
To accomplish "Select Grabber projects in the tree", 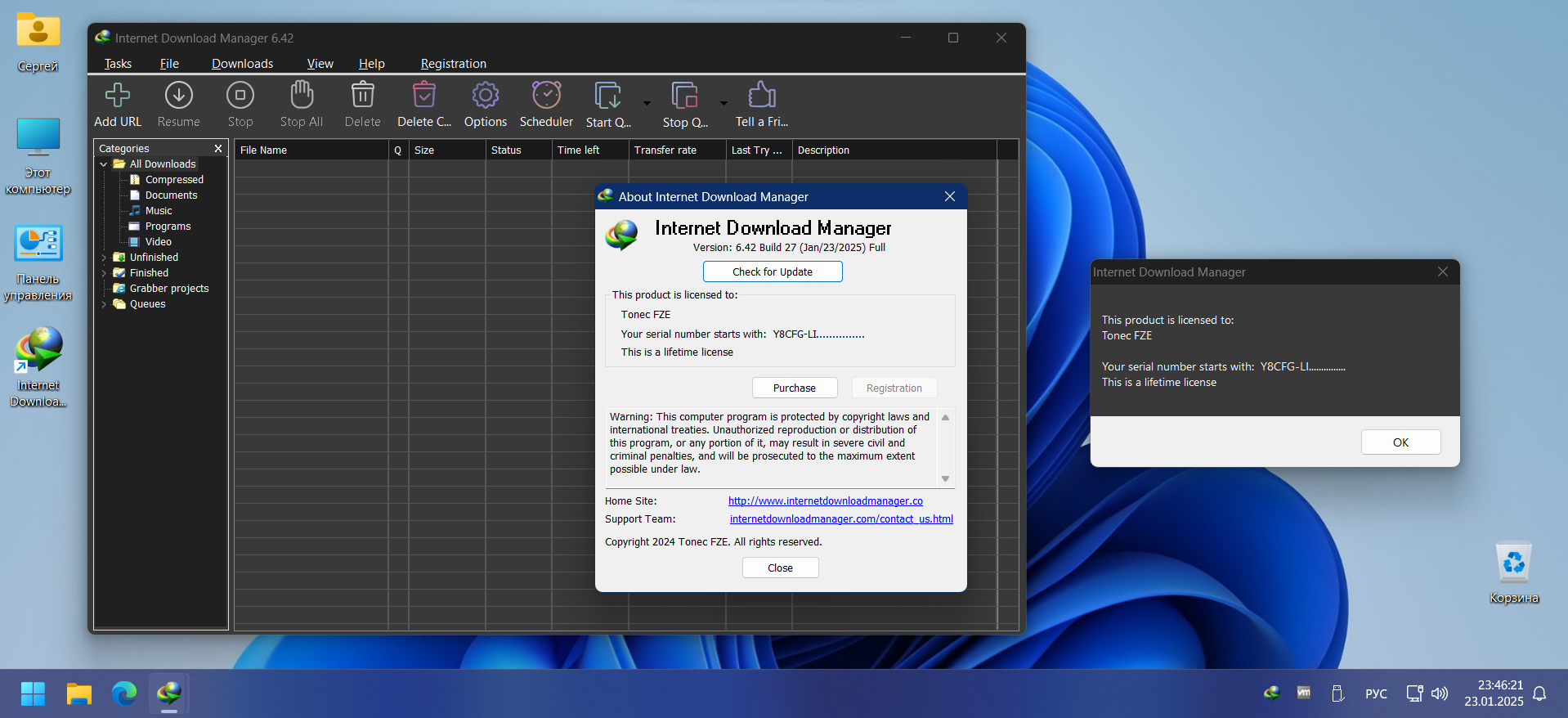I will pos(161,289).
